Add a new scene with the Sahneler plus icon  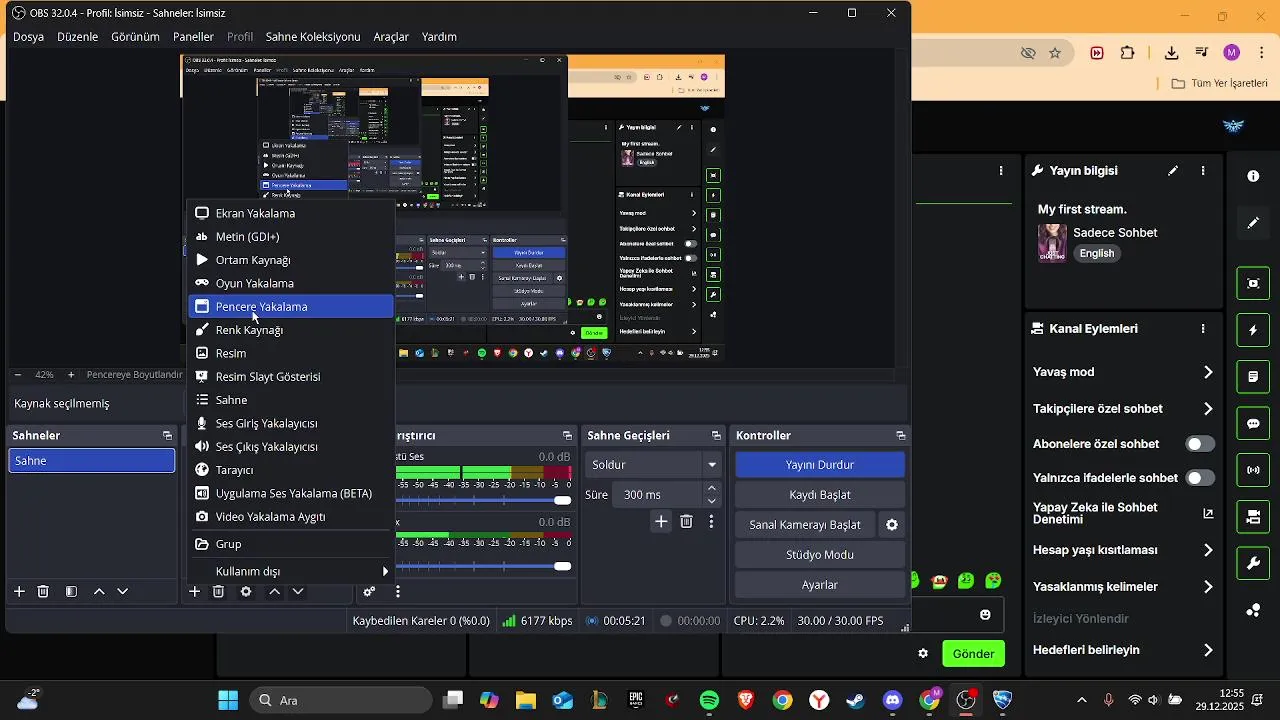tap(19, 592)
